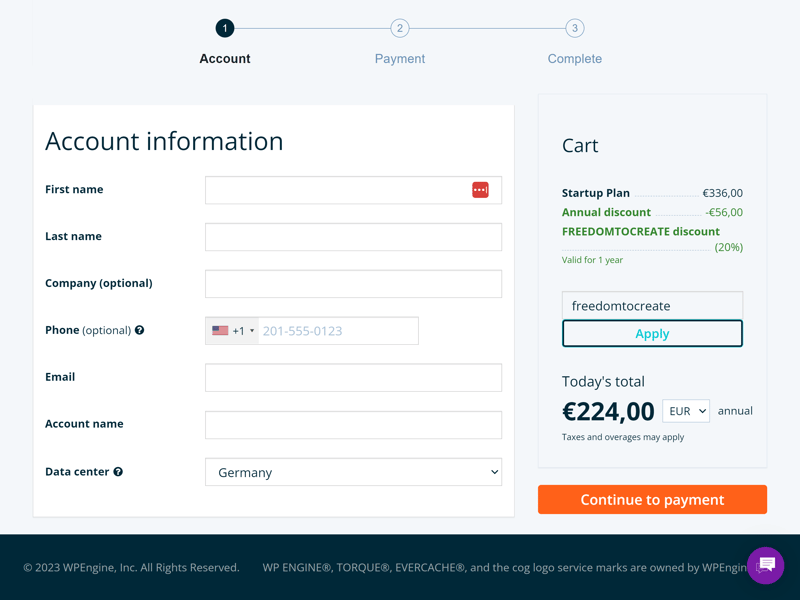Screen dimensions: 800x600
Task: Focus the Last name input field
Action: (x=353, y=237)
